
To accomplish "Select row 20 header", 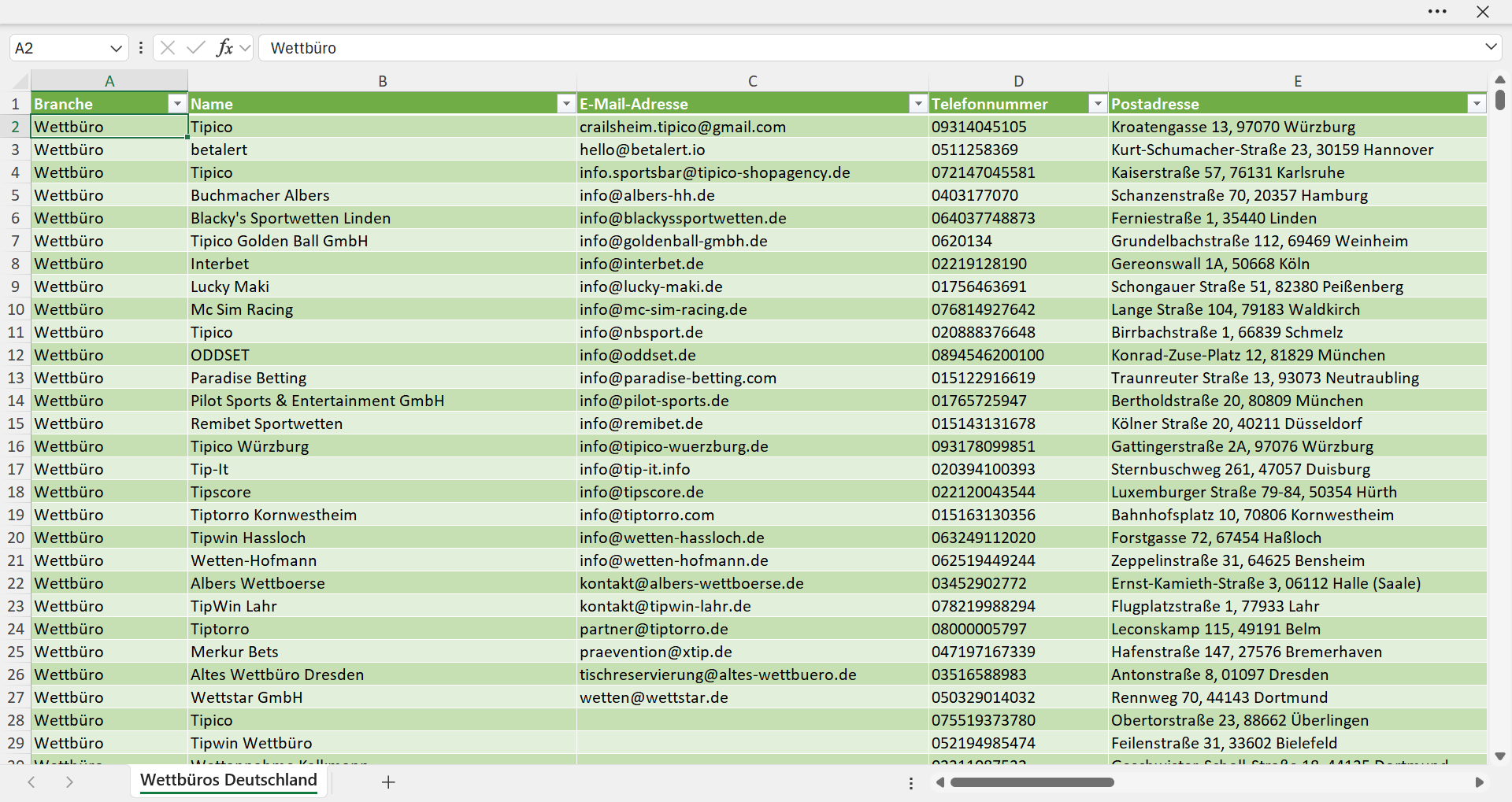I will coord(16,538).
